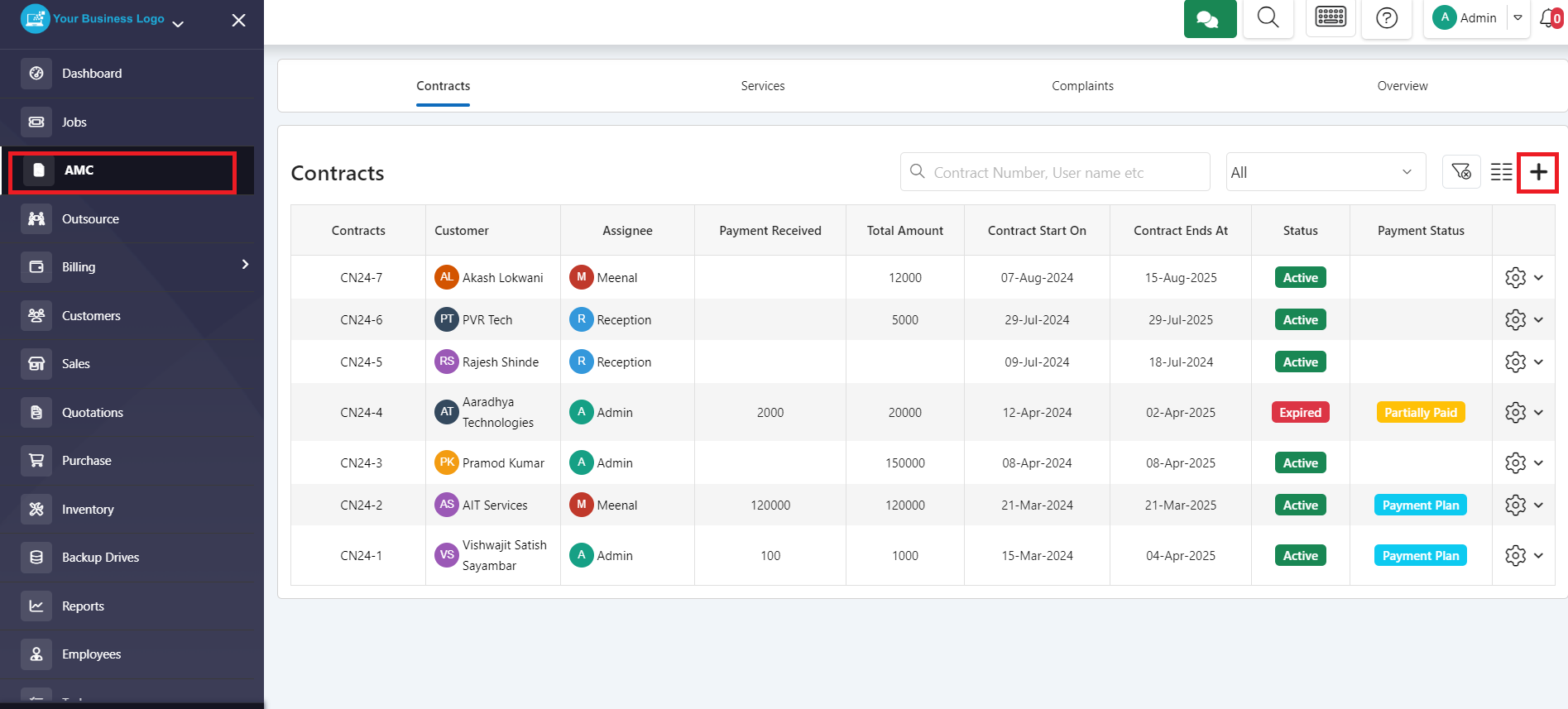Screen dimensions: 1568x709
Task: Open the Dashboard sidebar icon
Action: tap(36, 74)
